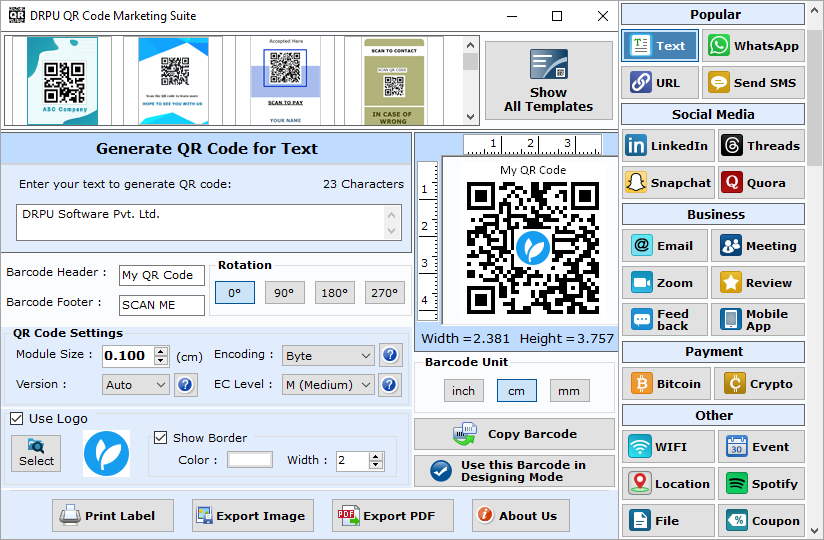This screenshot has height=540, width=824.
Task: Select the Text QR code type
Action: click(660, 46)
